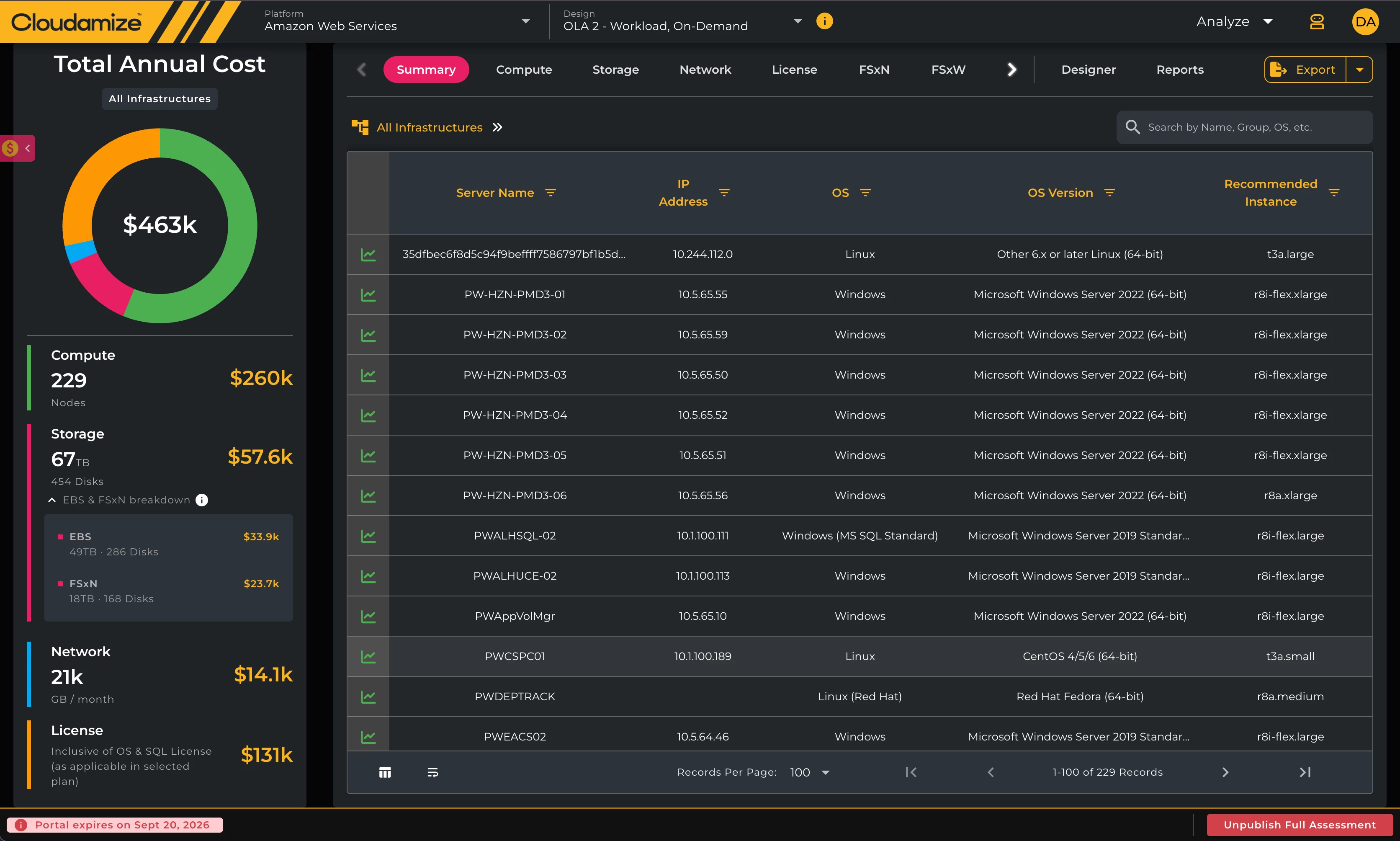1400x841 pixels.
Task: Click Unpublish Full Assessment button
Action: click(1299, 825)
